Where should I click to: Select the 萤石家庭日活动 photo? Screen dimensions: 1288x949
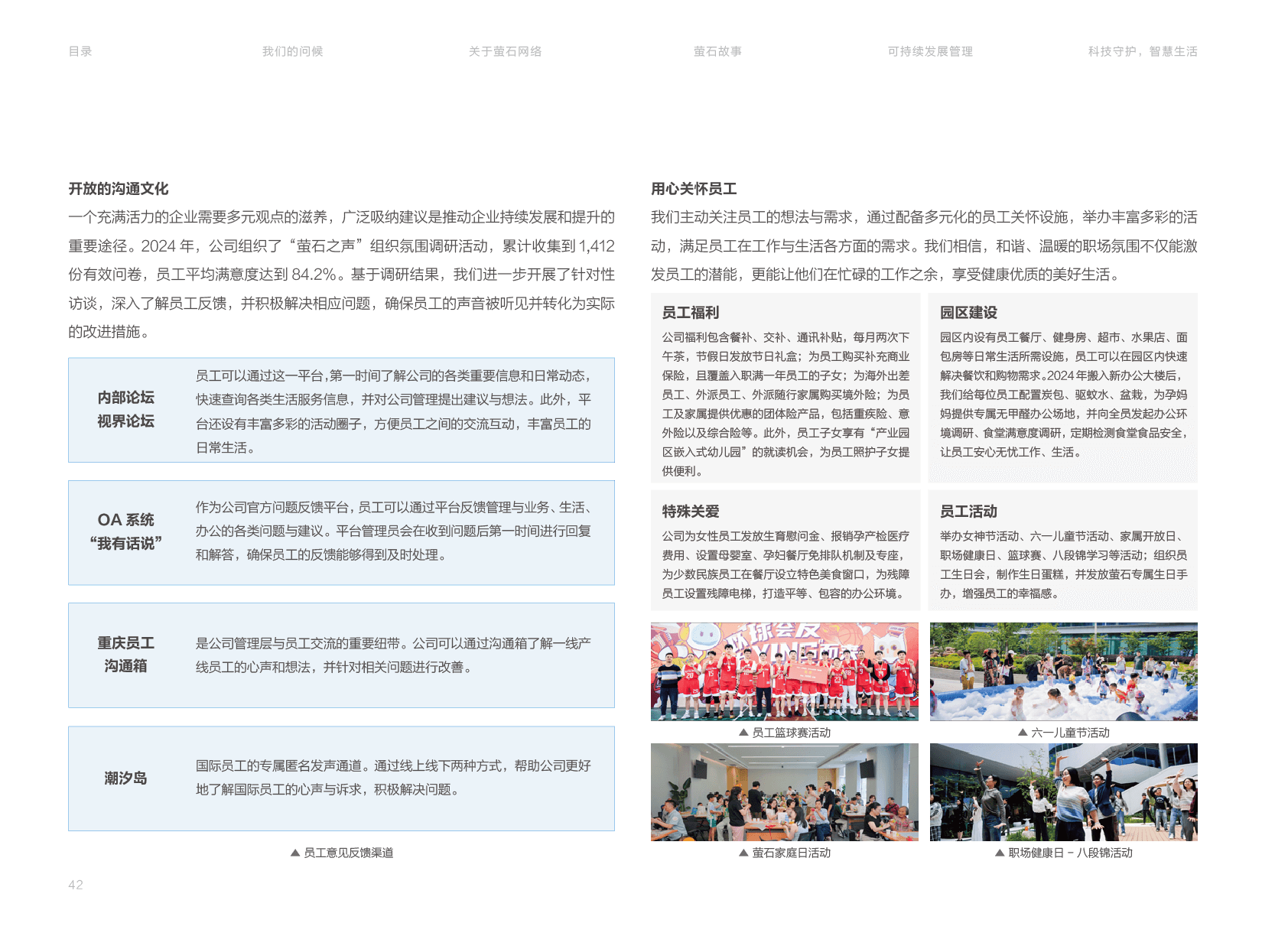[784, 792]
